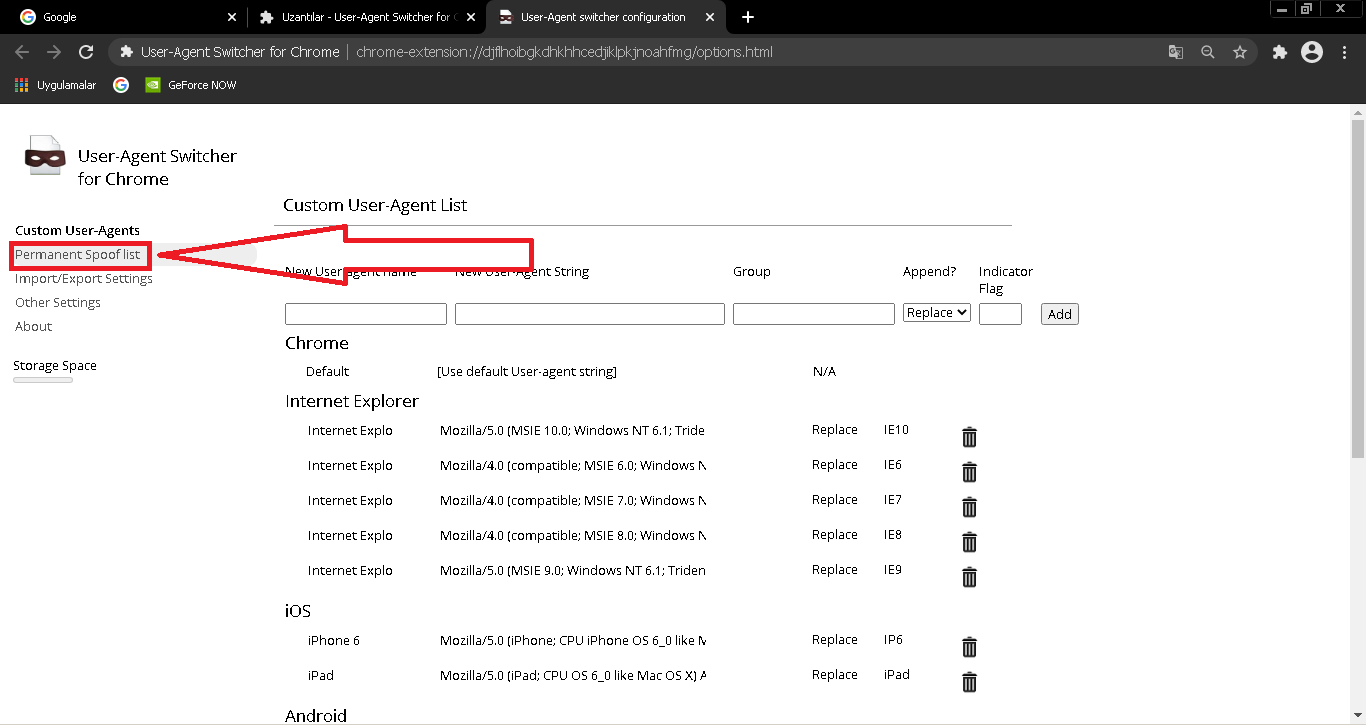
Task: Switch to the Google tab
Action: (x=125, y=17)
